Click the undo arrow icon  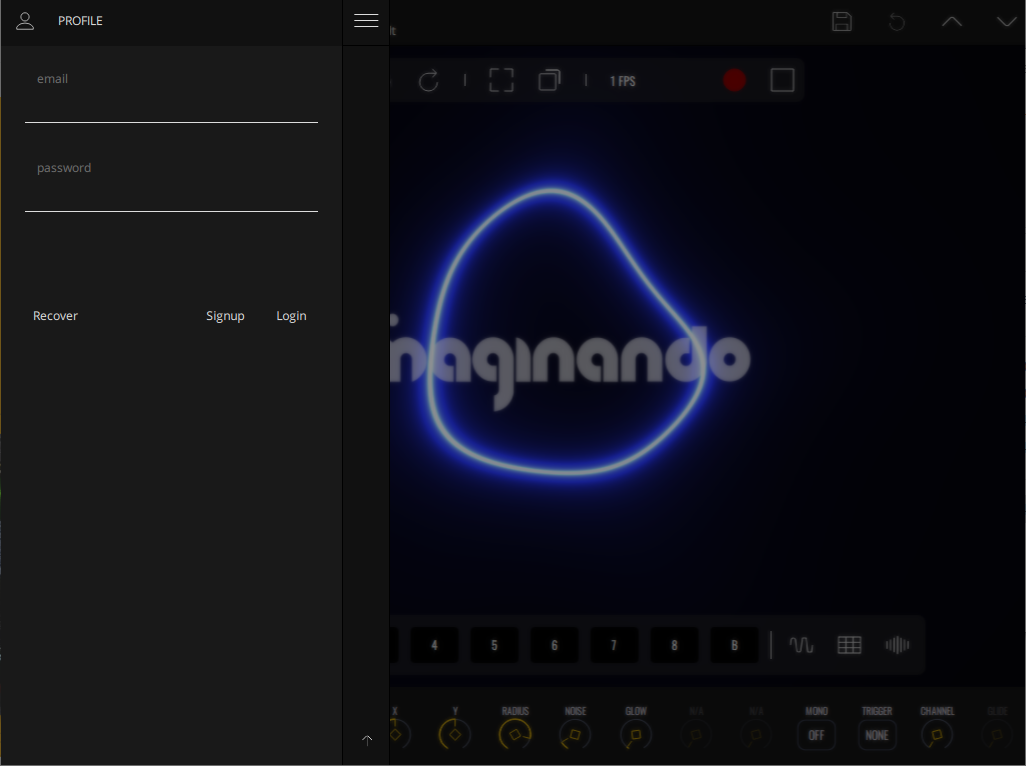(897, 22)
